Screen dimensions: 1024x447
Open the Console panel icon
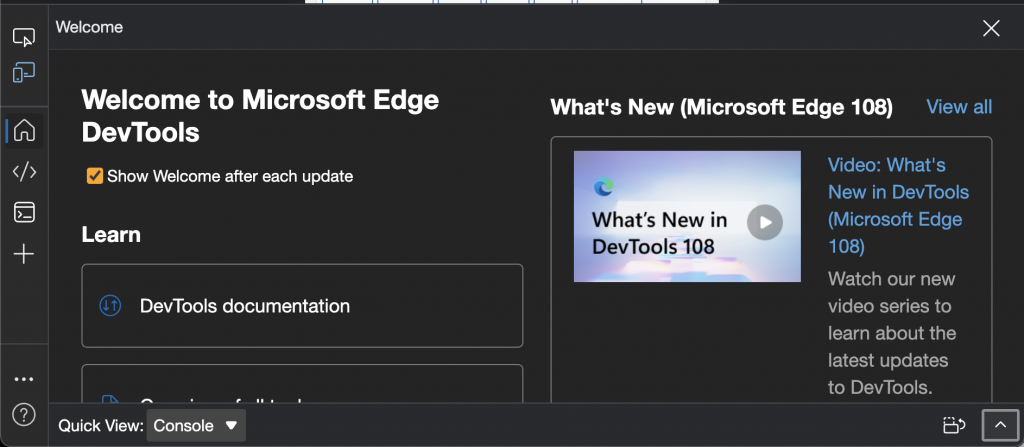(x=24, y=212)
